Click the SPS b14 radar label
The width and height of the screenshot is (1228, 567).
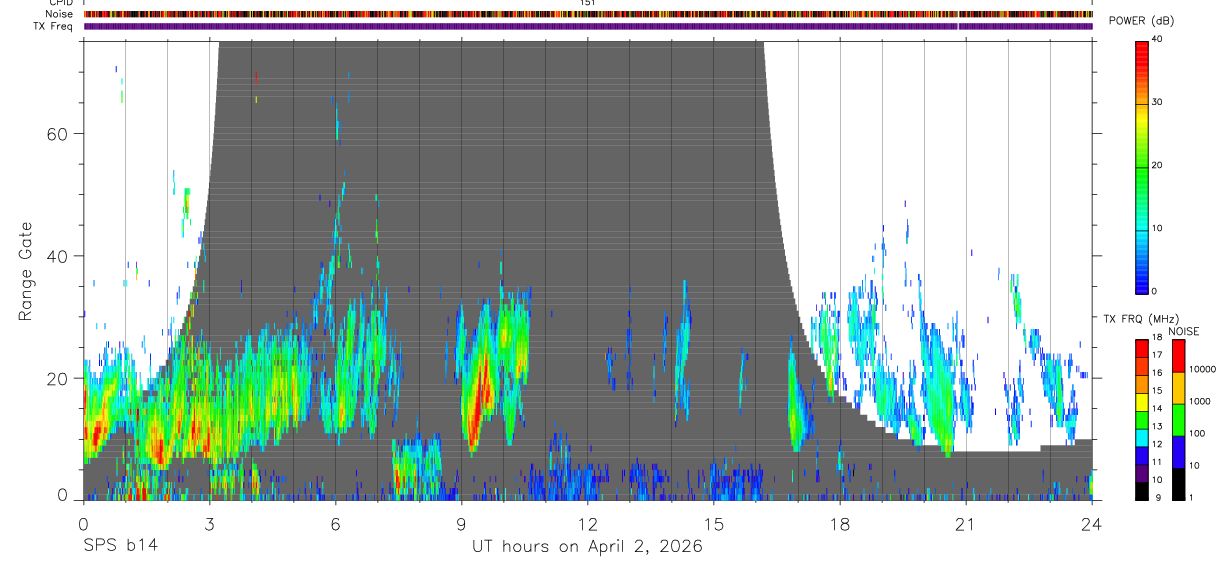pos(120,546)
